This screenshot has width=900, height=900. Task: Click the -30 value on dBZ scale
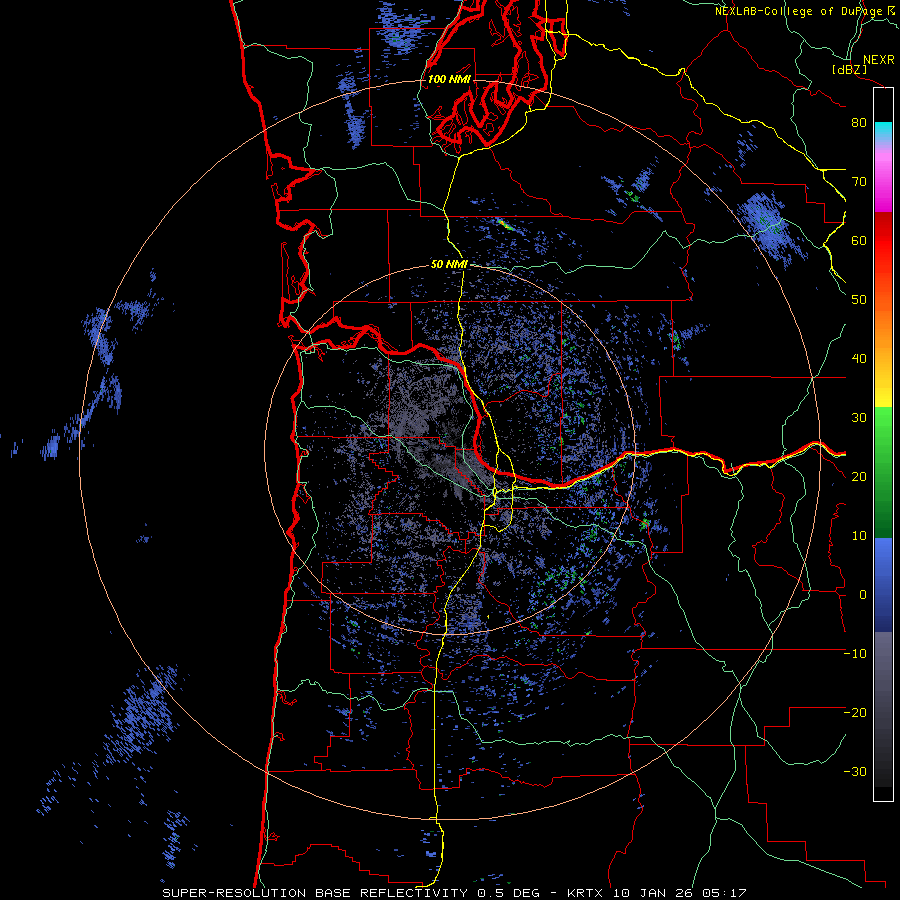pyautogui.click(x=855, y=772)
